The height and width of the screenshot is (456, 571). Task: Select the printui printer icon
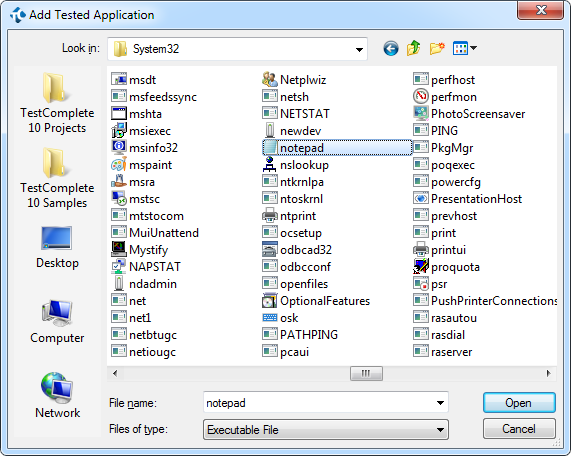(x=421, y=249)
